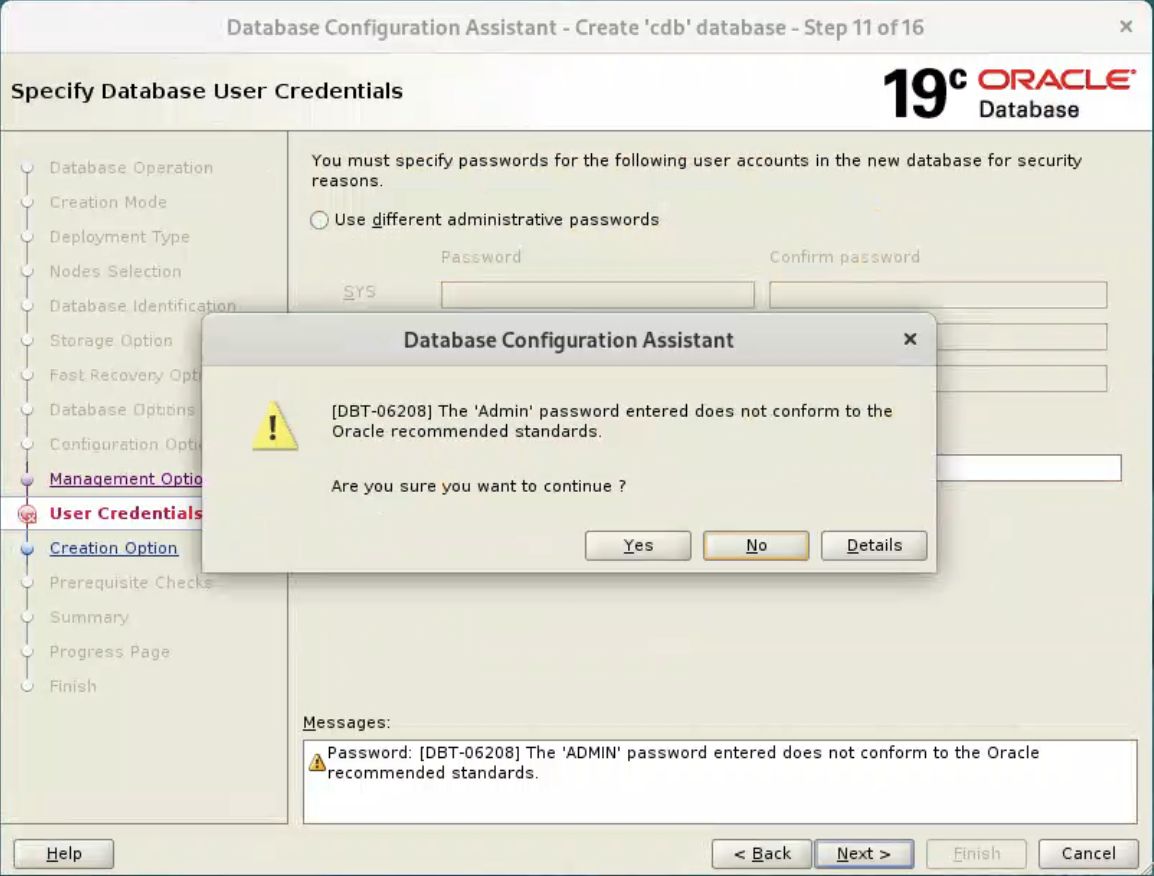Click the Database Options step
1154x876 pixels.
122,409
